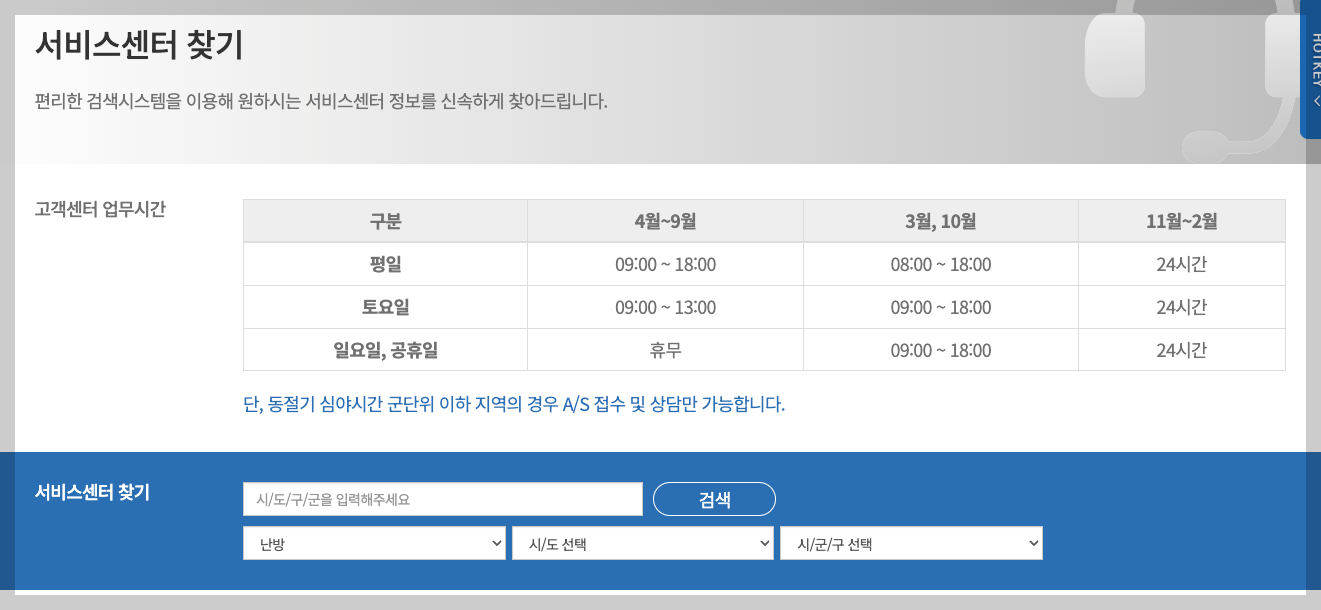Select the 4월~9월 column header
Image resolution: width=1321 pixels, height=610 pixels.
[666, 220]
